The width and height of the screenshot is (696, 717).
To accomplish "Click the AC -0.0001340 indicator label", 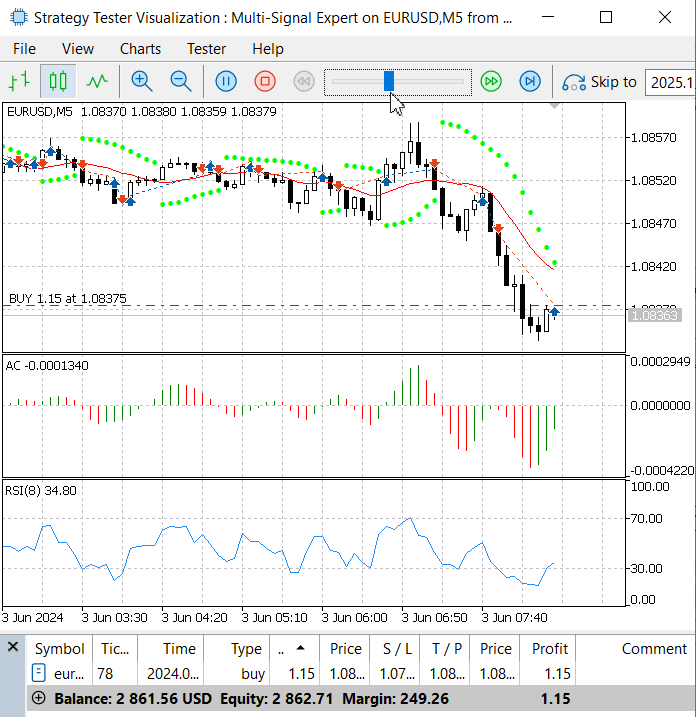I will [47, 366].
